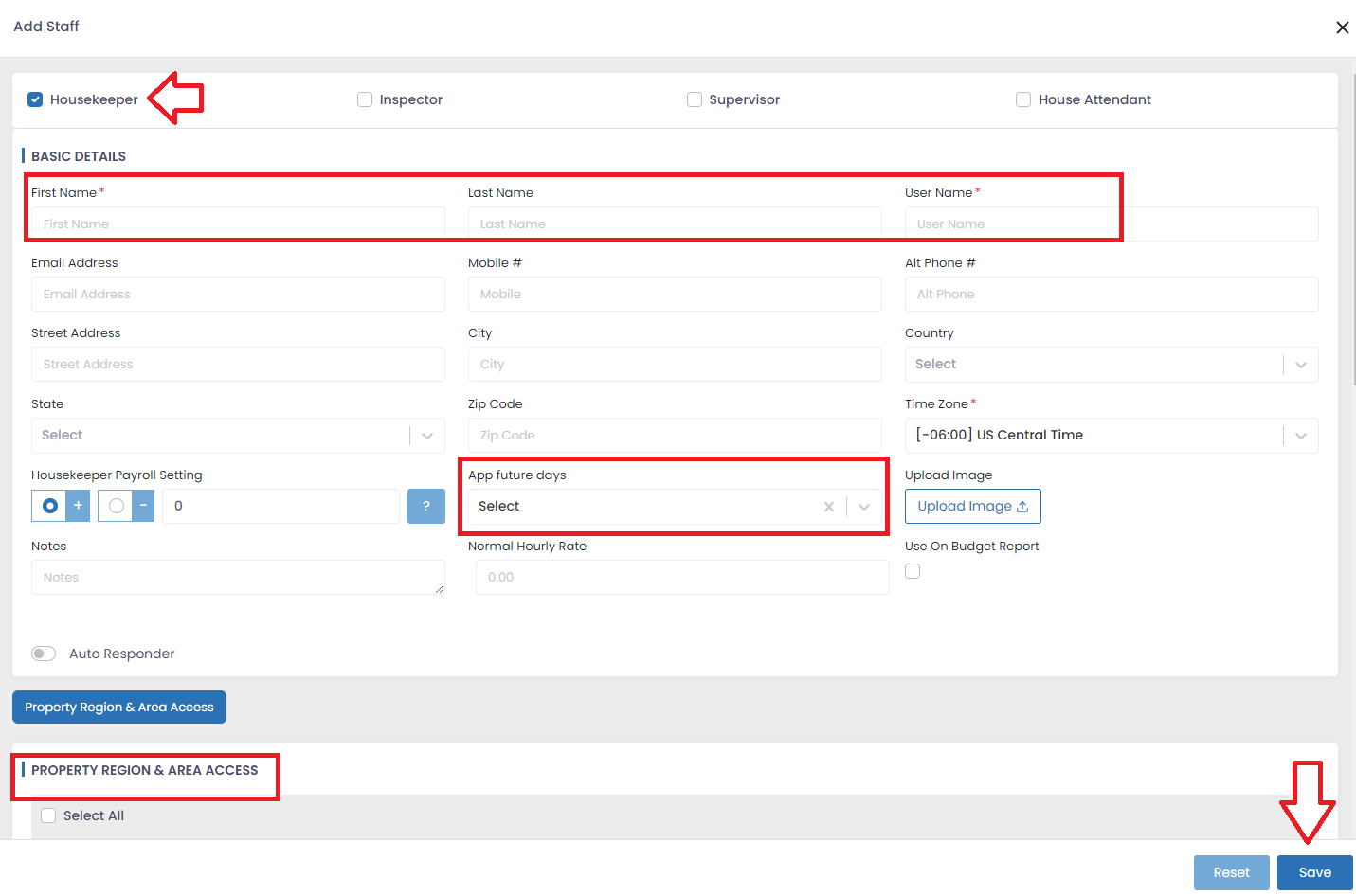
Task: Uncheck the Housekeeper role checkbox
Action: tap(35, 99)
